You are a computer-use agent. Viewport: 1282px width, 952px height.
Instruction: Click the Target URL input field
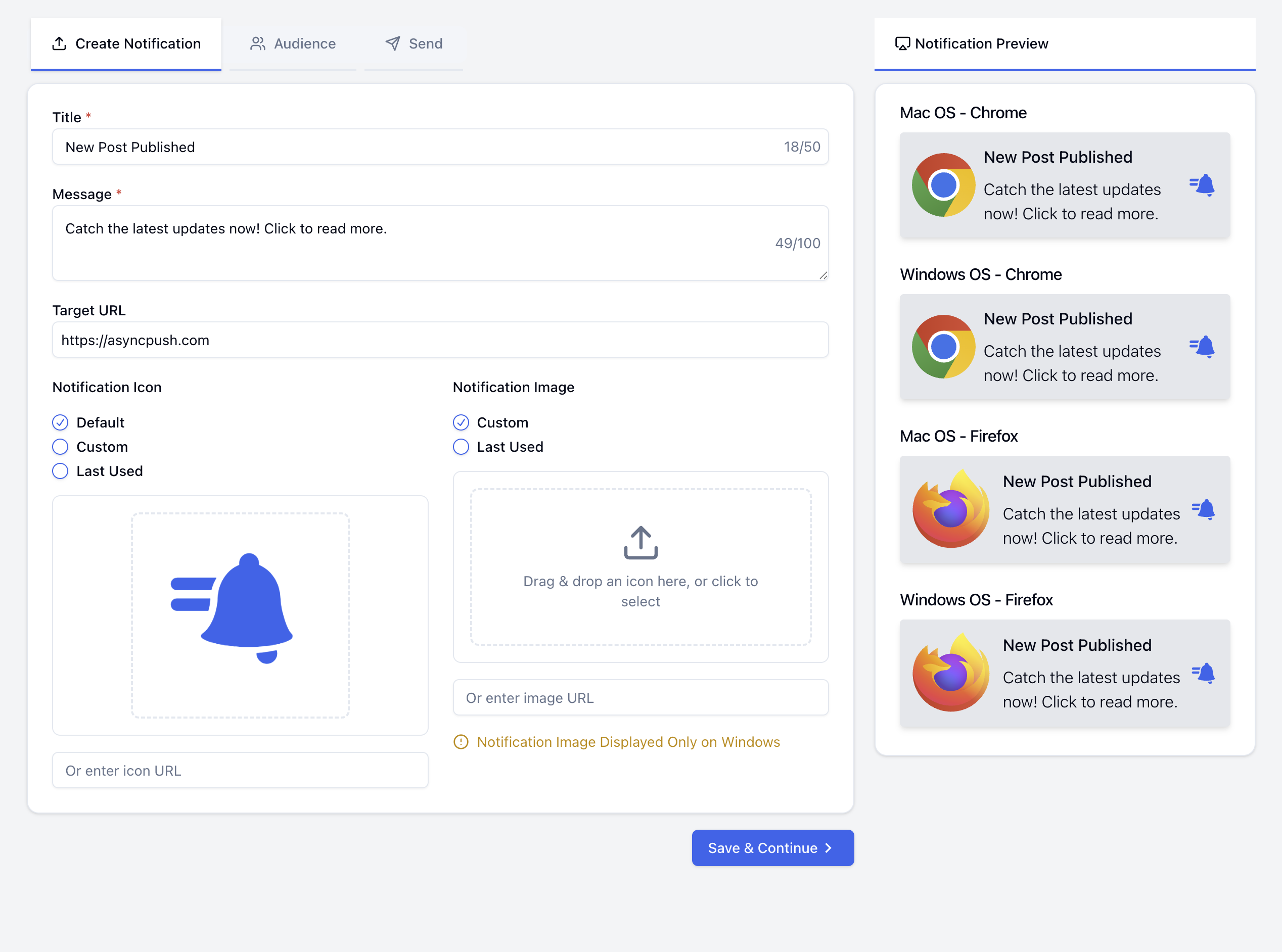pyautogui.click(x=441, y=340)
